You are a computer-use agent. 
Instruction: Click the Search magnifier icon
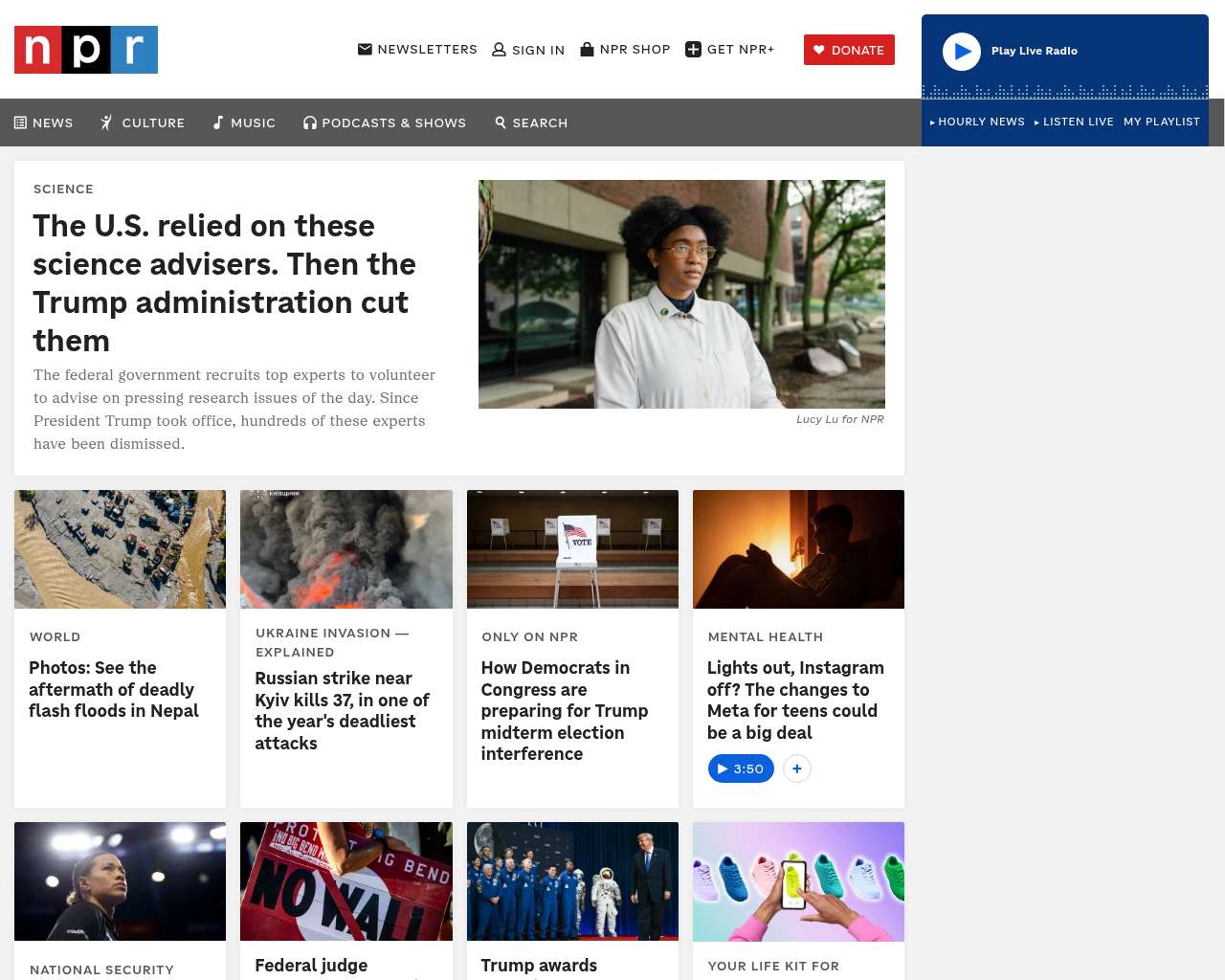pos(501,122)
